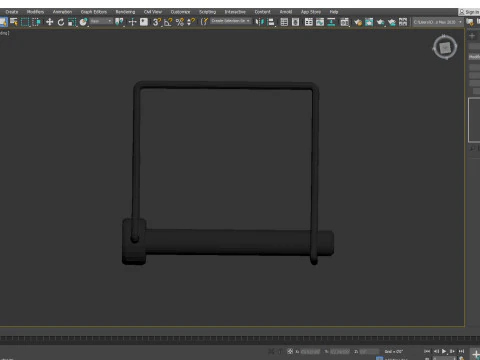This screenshot has height=360, width=480.
Task: Play the animation
Action: [x=444, y=351]
